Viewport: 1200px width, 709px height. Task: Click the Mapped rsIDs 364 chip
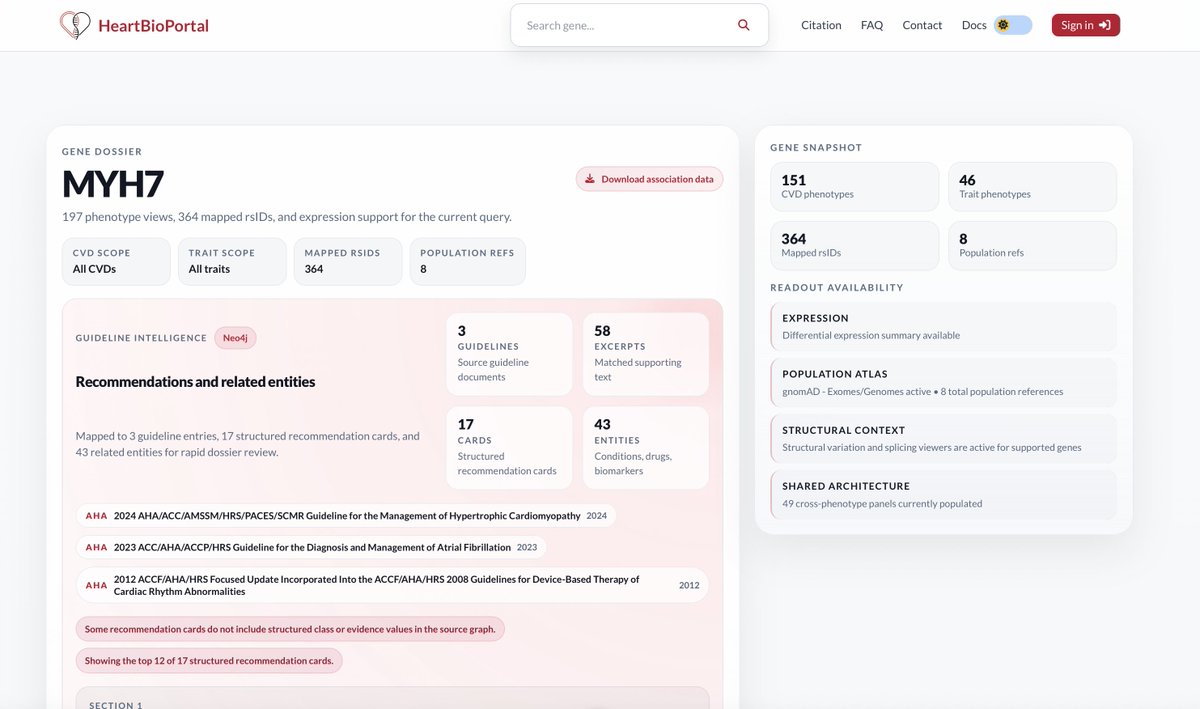coord(348,261)
